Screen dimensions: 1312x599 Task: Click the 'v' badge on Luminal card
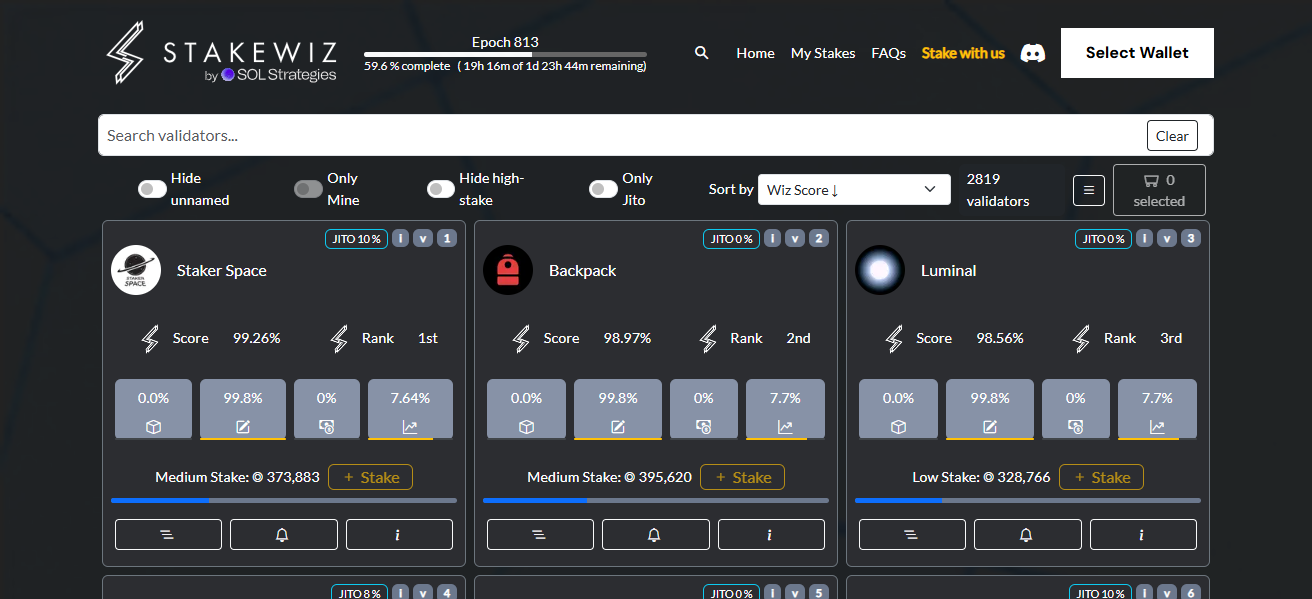[x=1167, y=238]
